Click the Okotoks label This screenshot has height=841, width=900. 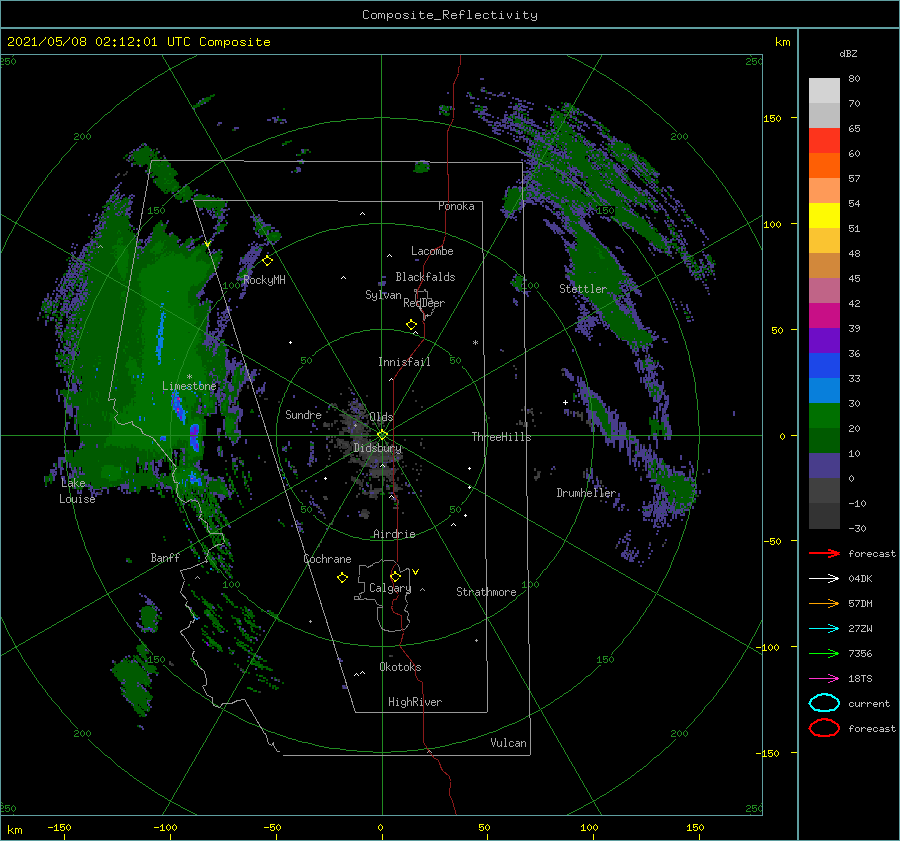(x=400, y=667)
